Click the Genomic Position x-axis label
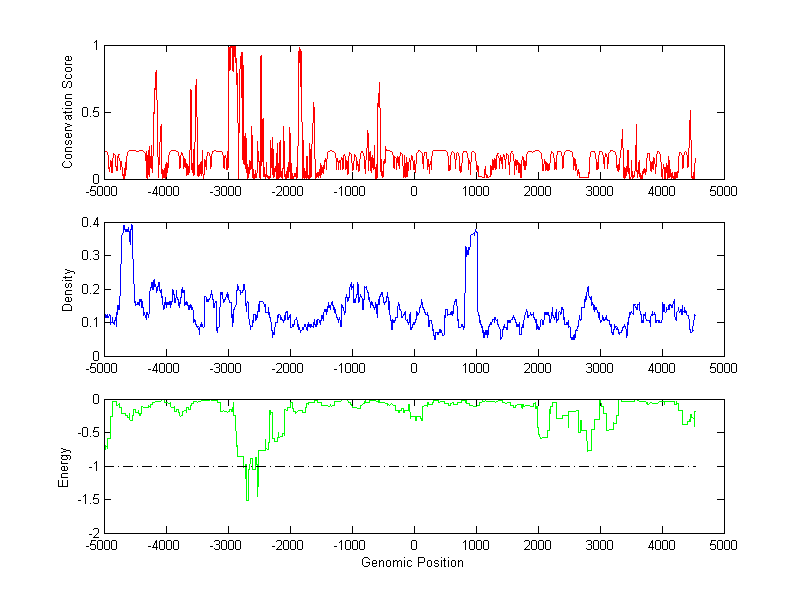 [413, 563]
